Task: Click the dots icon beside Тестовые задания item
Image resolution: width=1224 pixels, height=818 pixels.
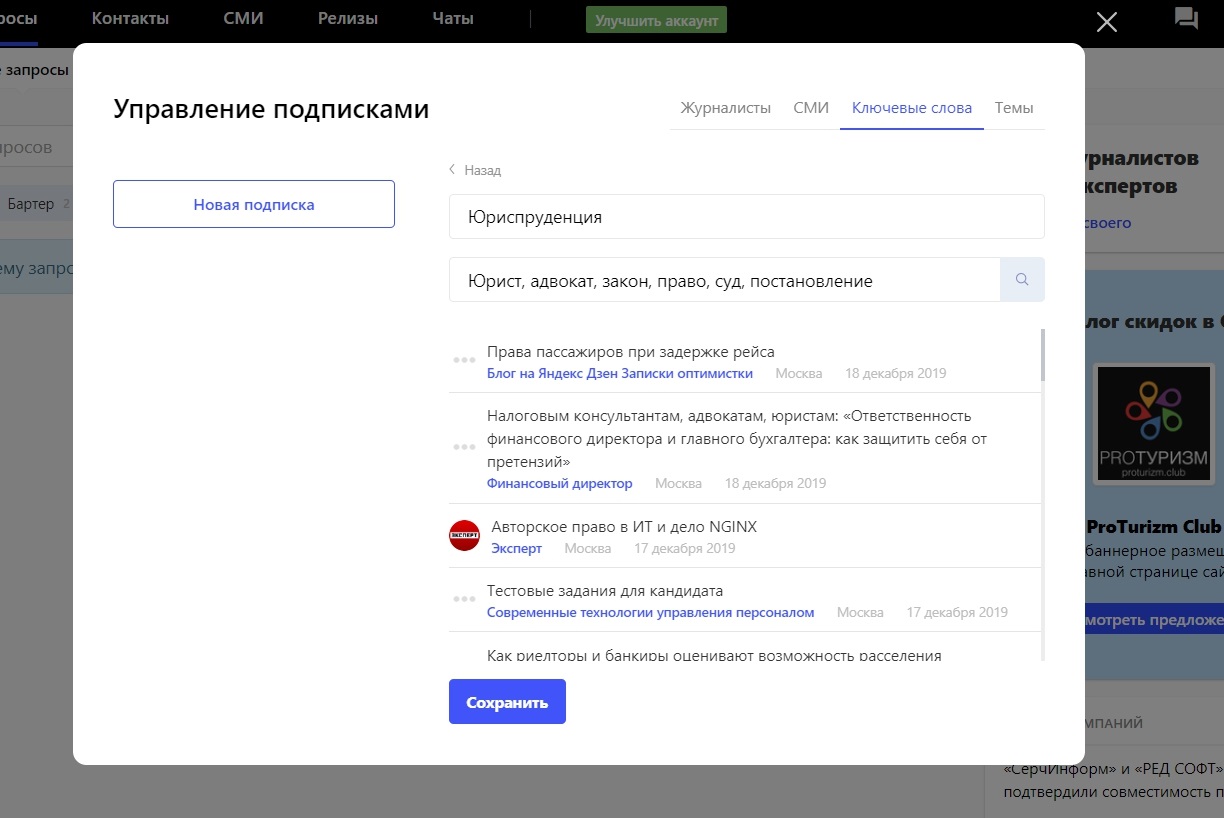Action: (464, 599)
